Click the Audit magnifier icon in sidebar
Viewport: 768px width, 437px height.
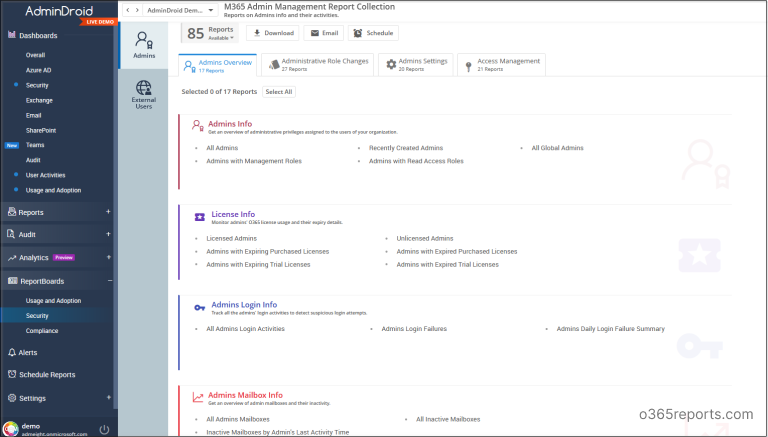pyautogui.click(x=11, y=234)
